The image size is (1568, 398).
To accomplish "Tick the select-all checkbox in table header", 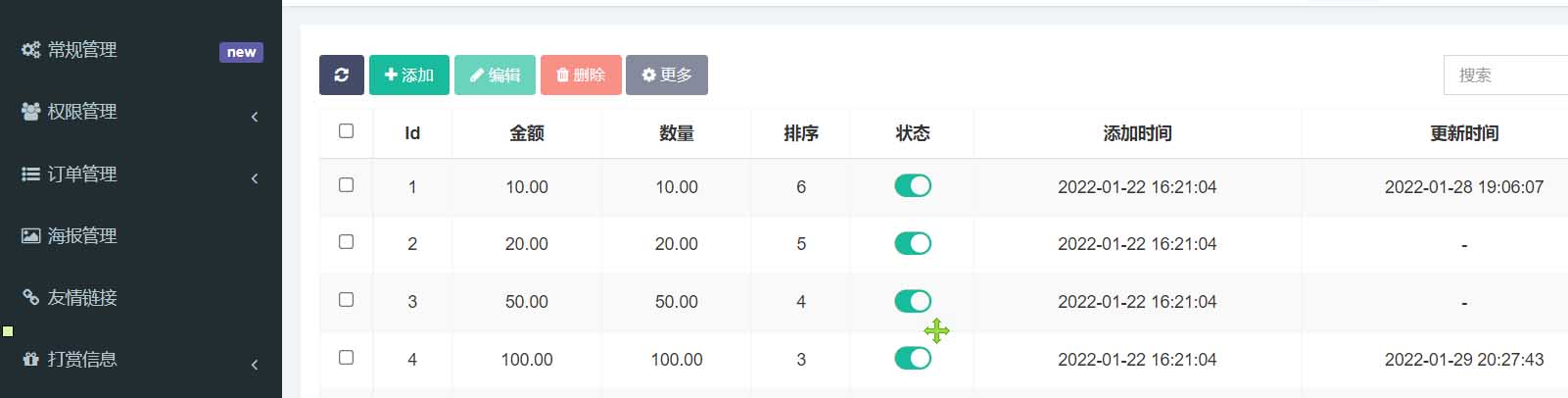I will coord(346,130).
